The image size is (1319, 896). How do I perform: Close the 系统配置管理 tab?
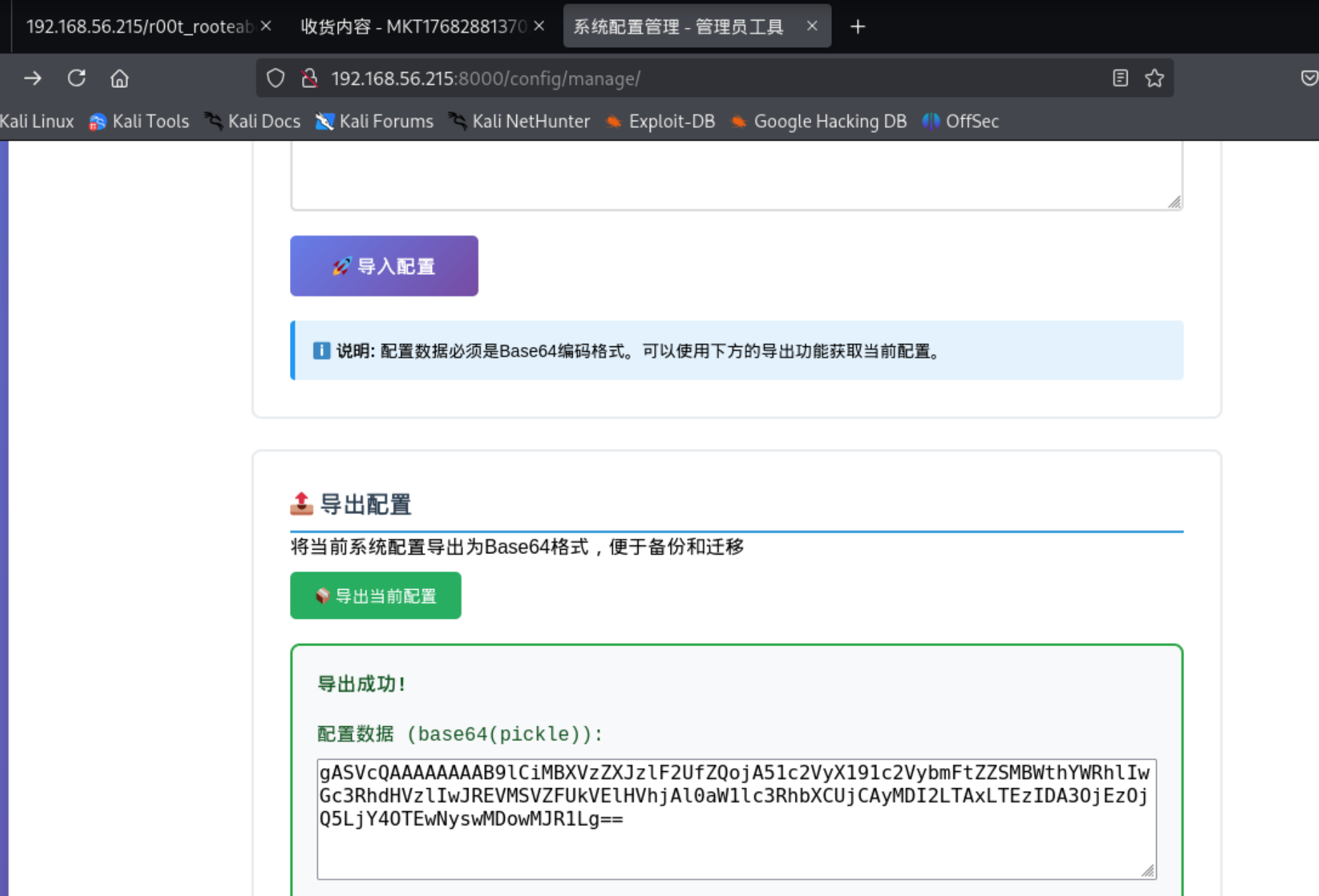pyautogui.click(x=812, y=26)
